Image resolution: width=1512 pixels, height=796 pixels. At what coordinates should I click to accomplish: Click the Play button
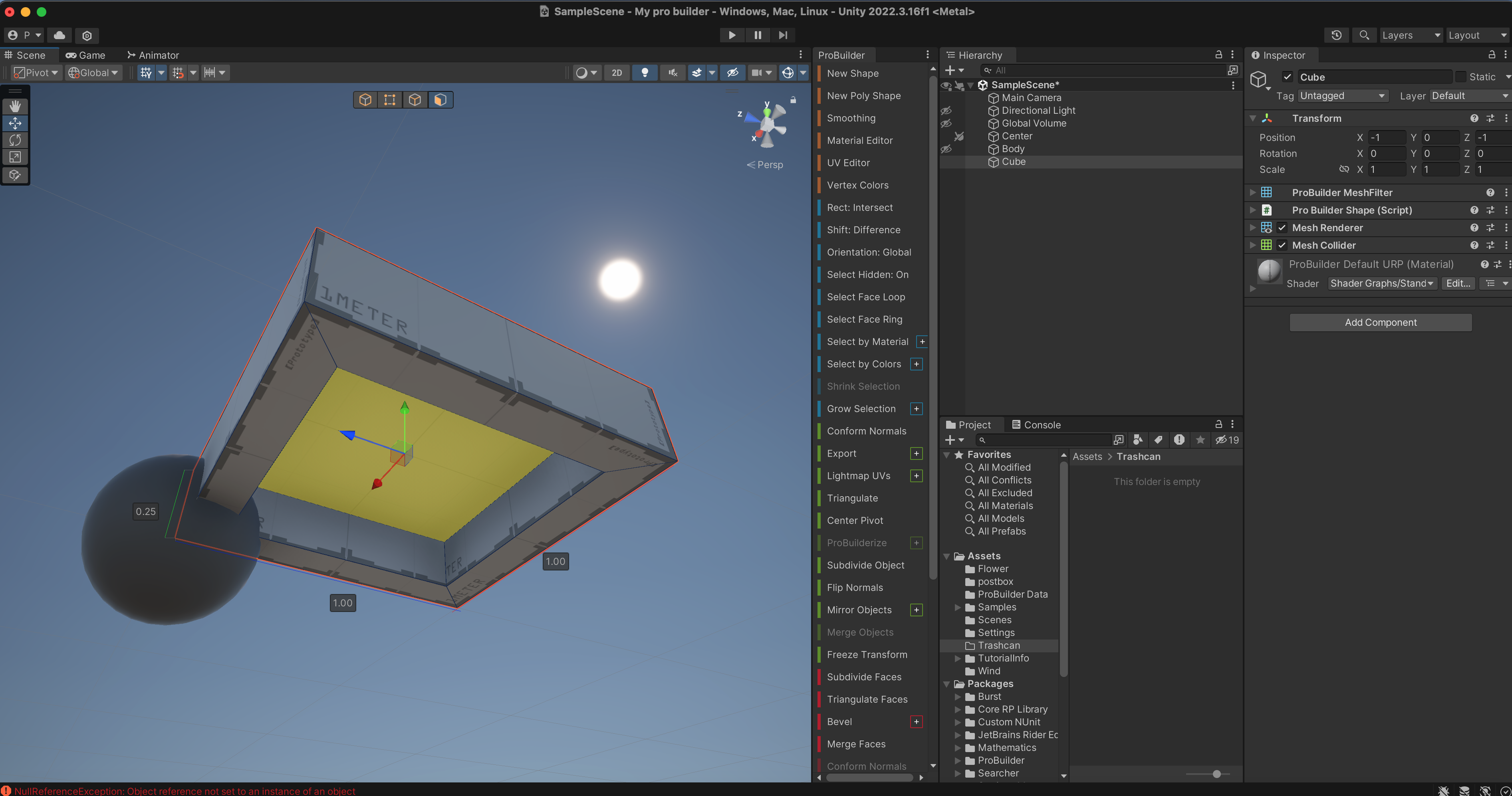coord(731,35)
